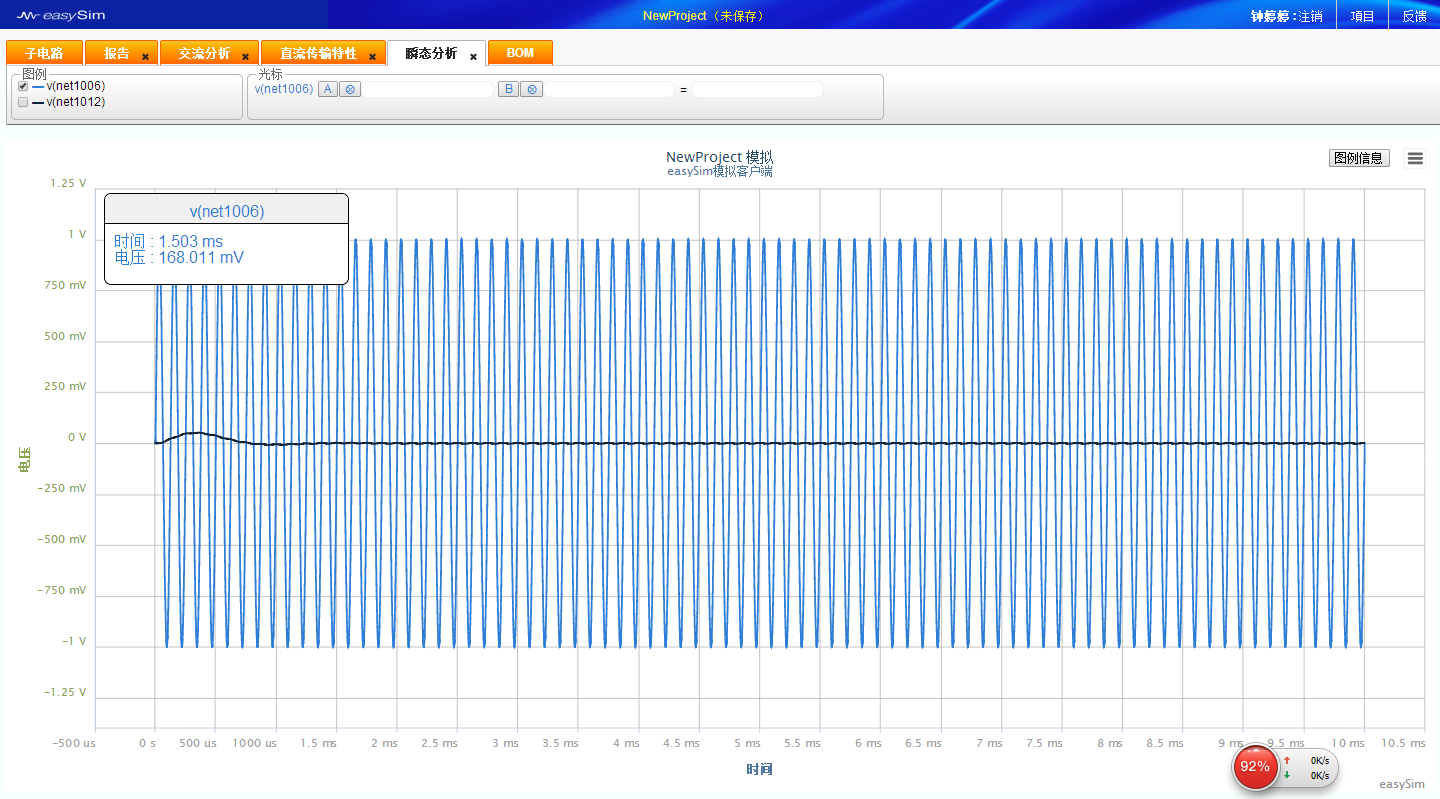Close the 瞬态分析 tab with its x

point(473,57)
